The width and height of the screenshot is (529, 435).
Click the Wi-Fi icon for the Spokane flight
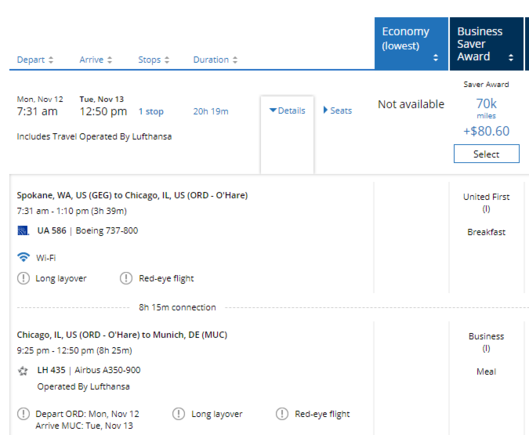(23, 257)
